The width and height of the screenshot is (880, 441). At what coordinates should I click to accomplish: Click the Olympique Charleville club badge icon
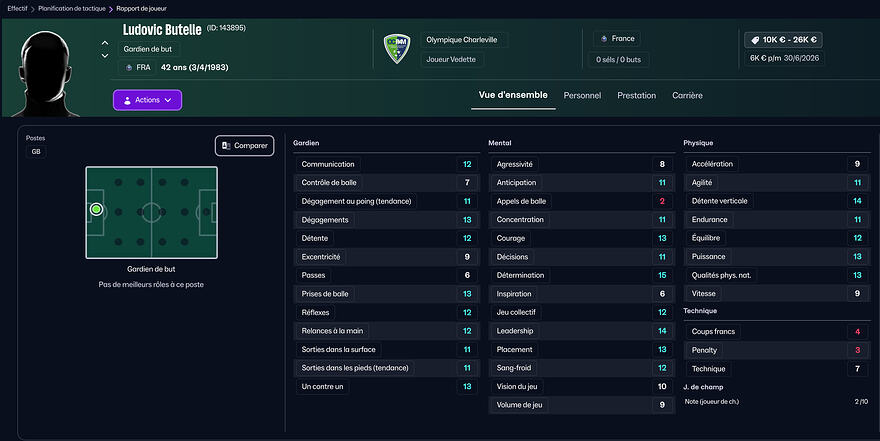click(398, 49)
